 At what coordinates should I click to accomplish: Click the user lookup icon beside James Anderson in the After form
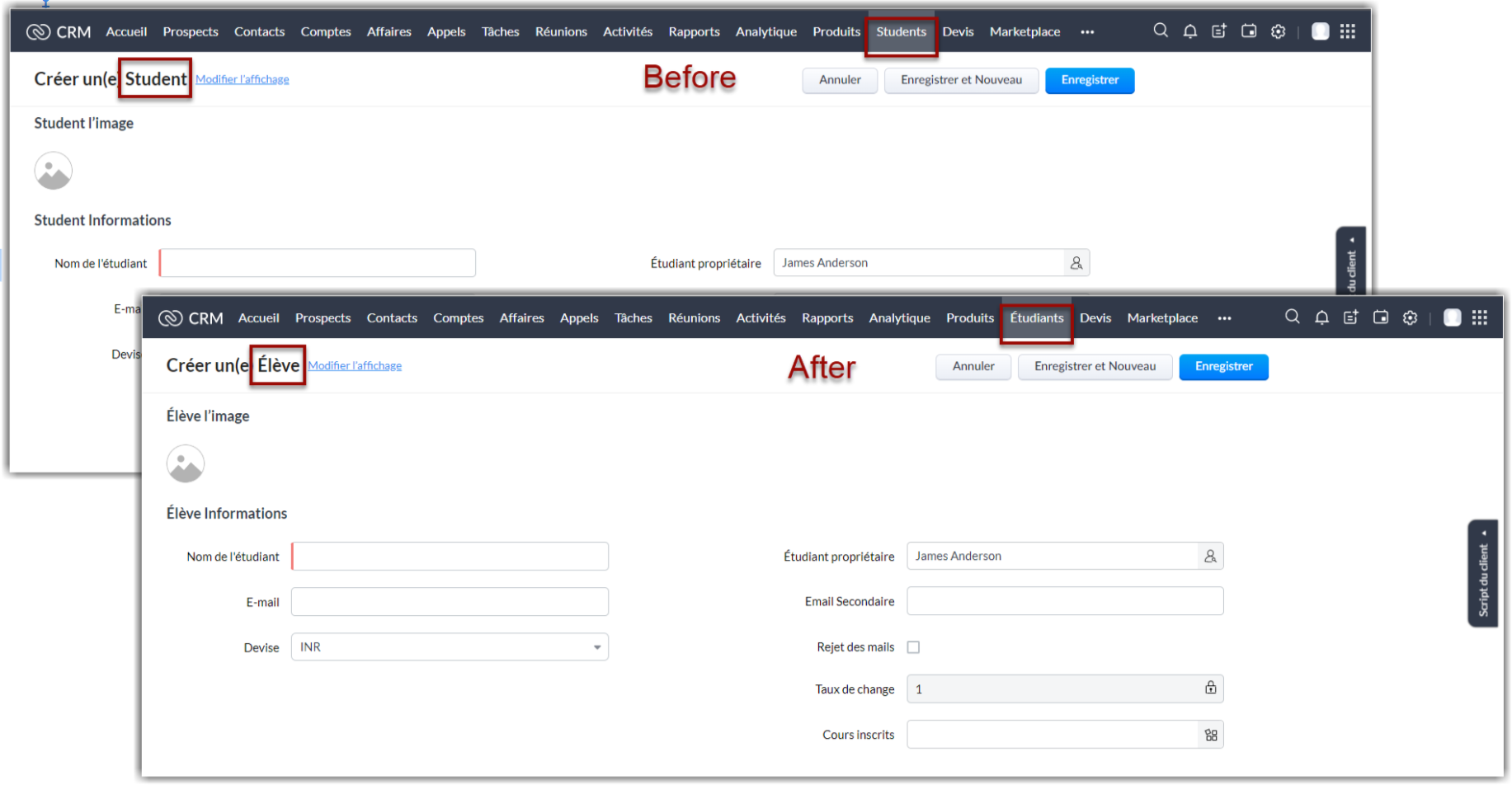pyautogui.click(x=1209, y=557)
